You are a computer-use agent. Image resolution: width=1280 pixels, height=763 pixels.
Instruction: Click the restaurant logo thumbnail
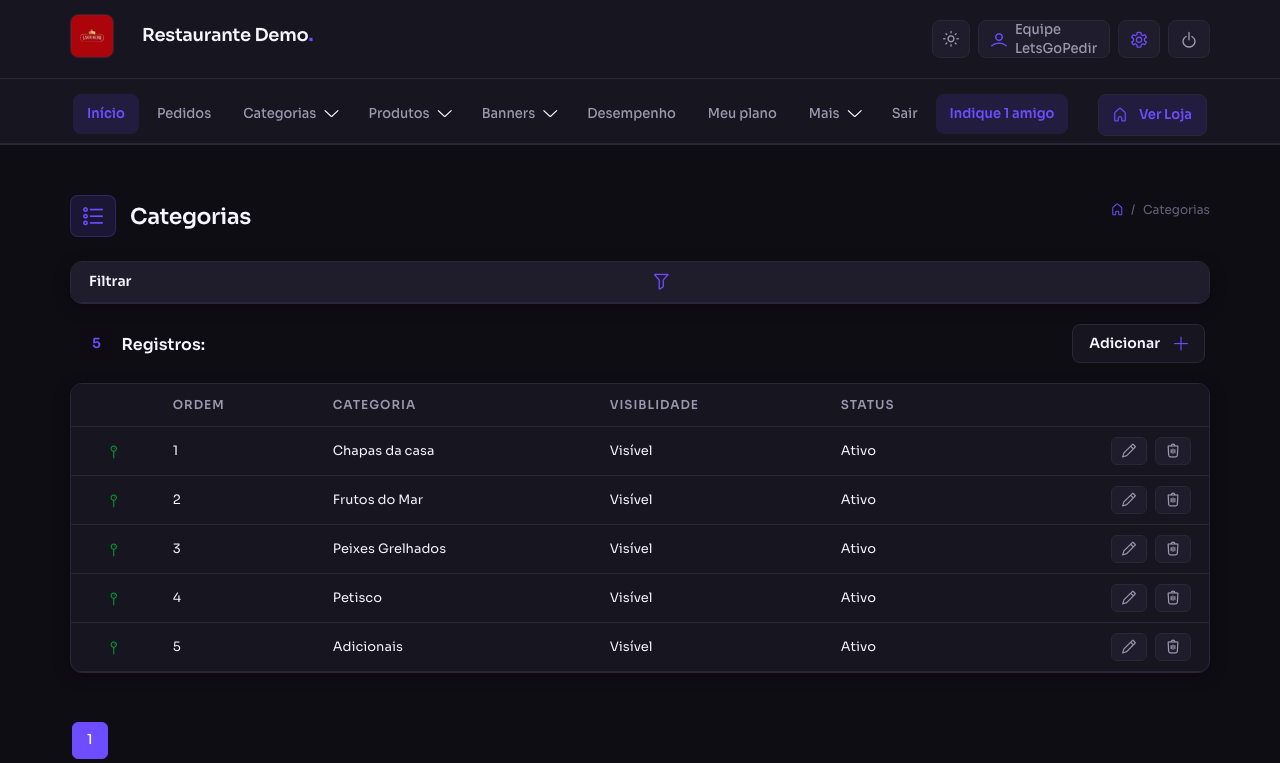[x=92, y=36]
